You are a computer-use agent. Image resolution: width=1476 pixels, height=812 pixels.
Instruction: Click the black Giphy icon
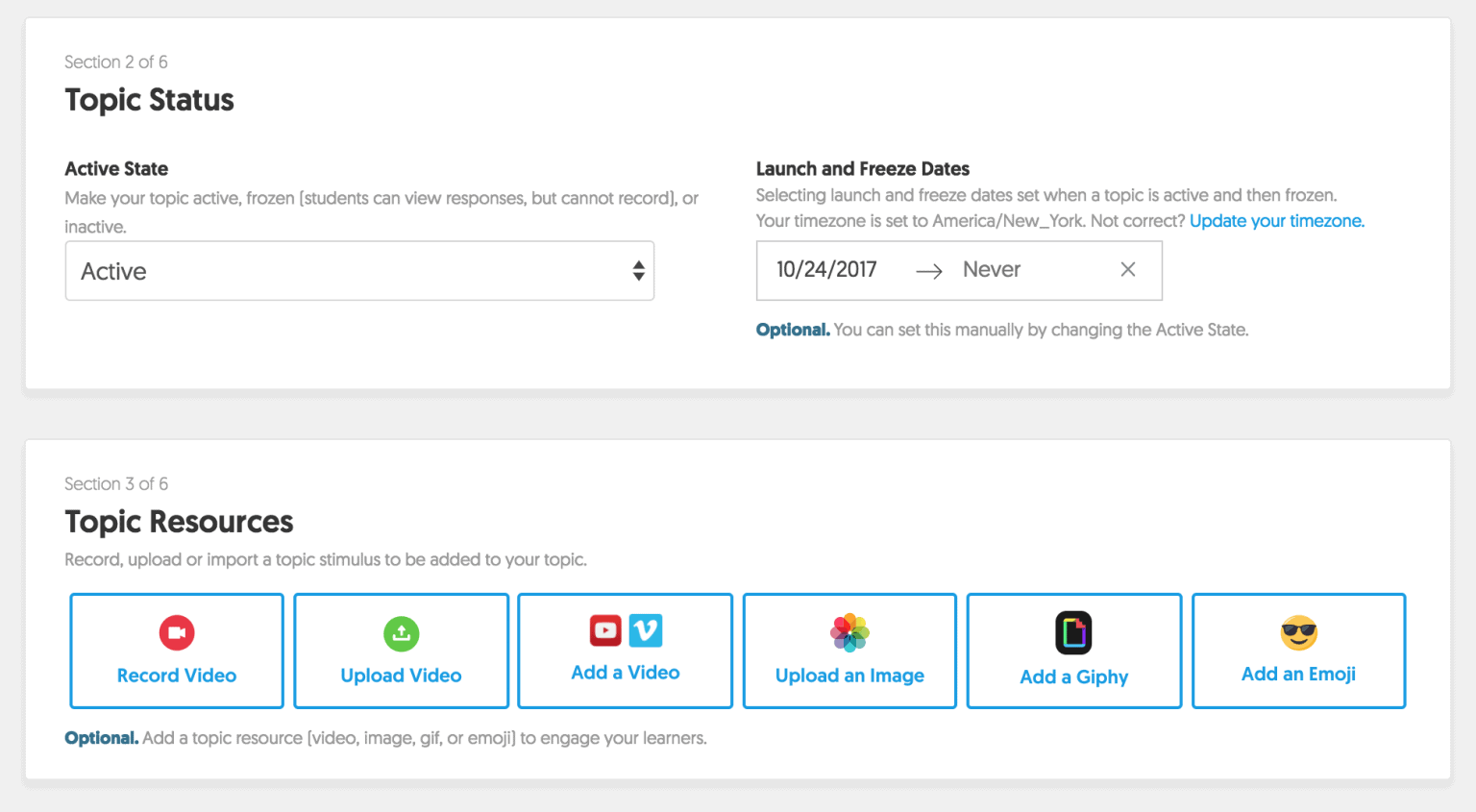(1073, 632)
